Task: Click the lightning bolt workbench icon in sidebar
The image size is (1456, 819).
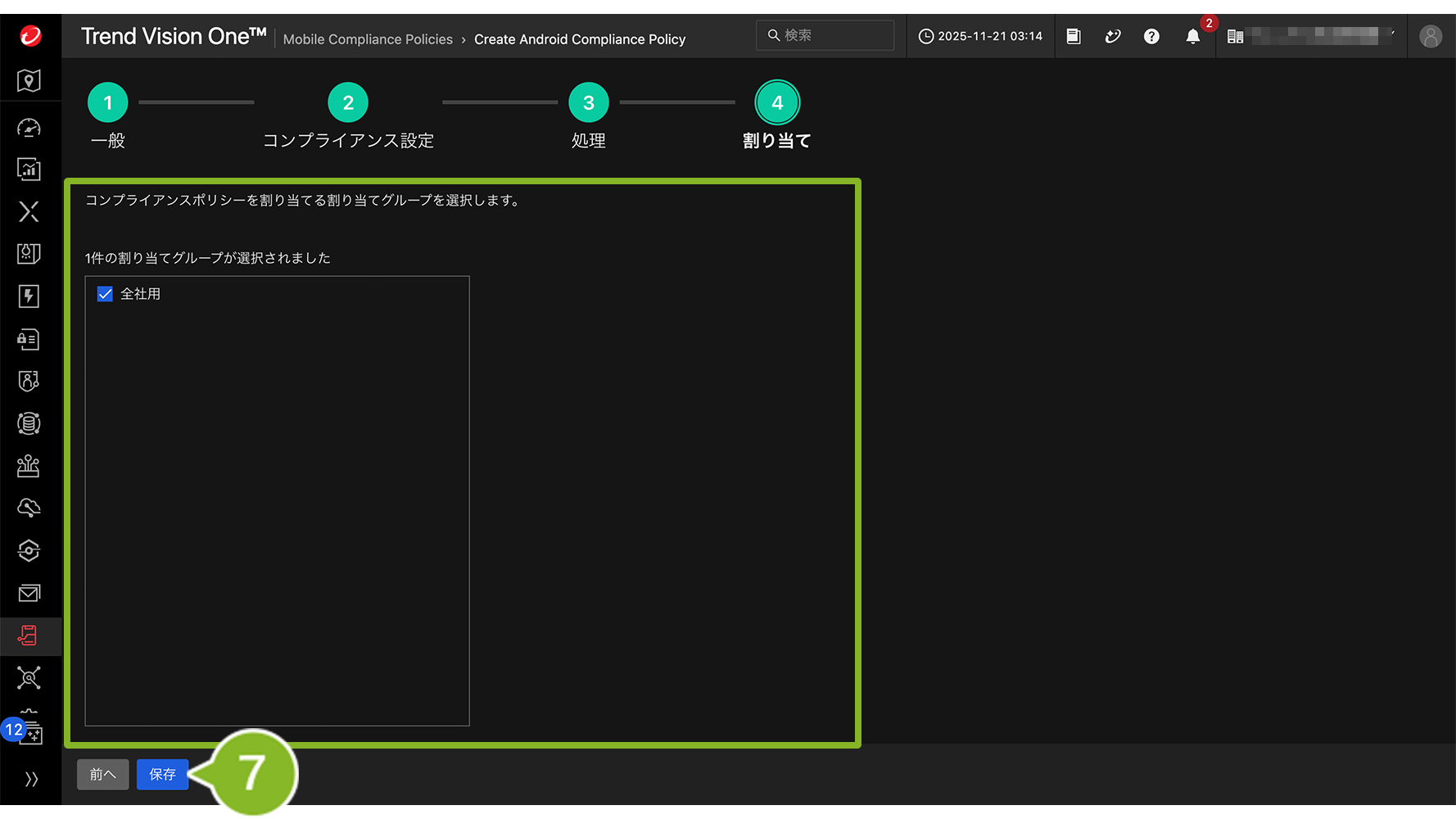Action: click(29, 296)
